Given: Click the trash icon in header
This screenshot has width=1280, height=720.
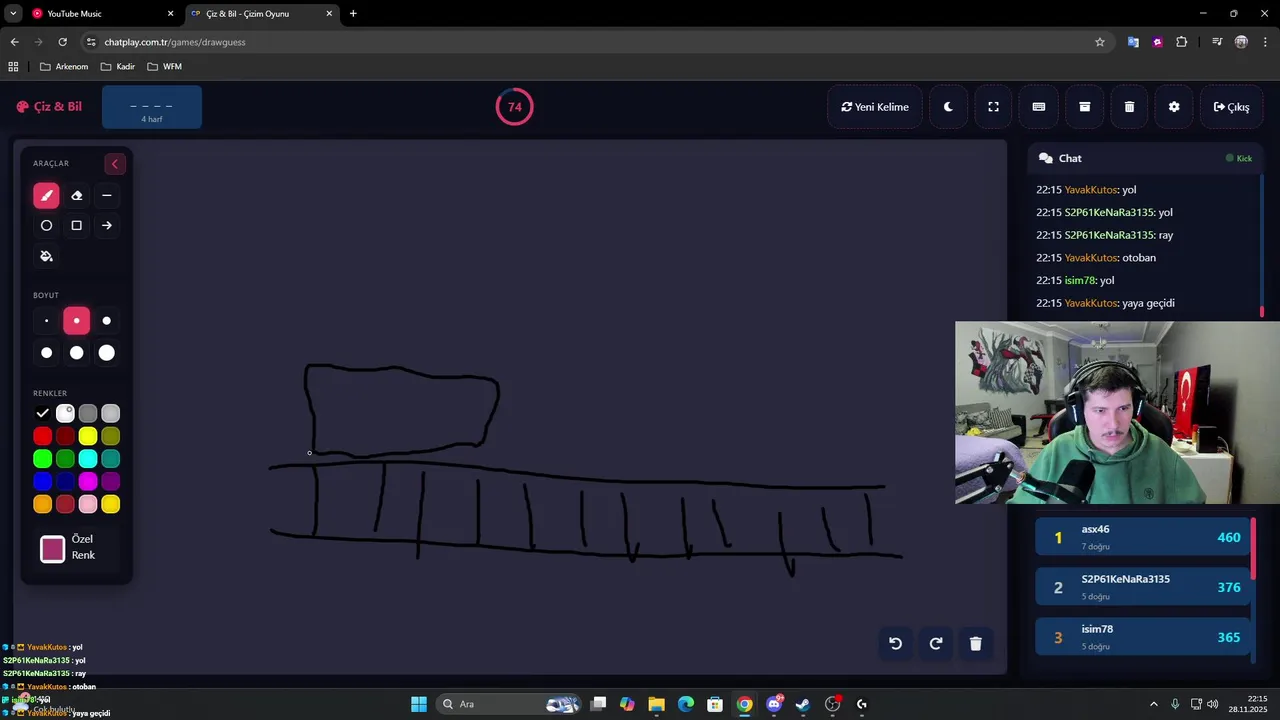Looking at the screenshot, I should point(1129,107).
